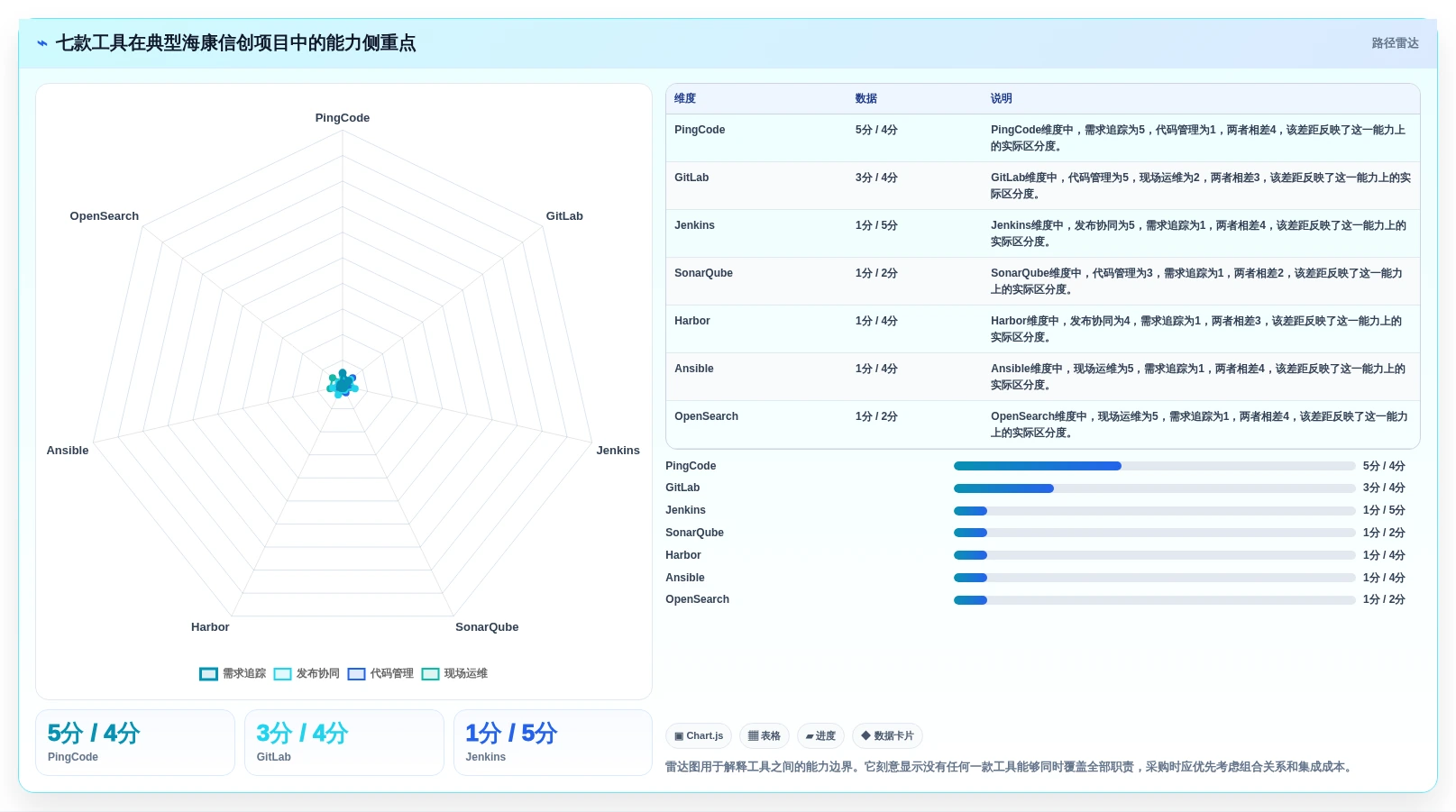Click the 说明 column header

point(1002,98)
